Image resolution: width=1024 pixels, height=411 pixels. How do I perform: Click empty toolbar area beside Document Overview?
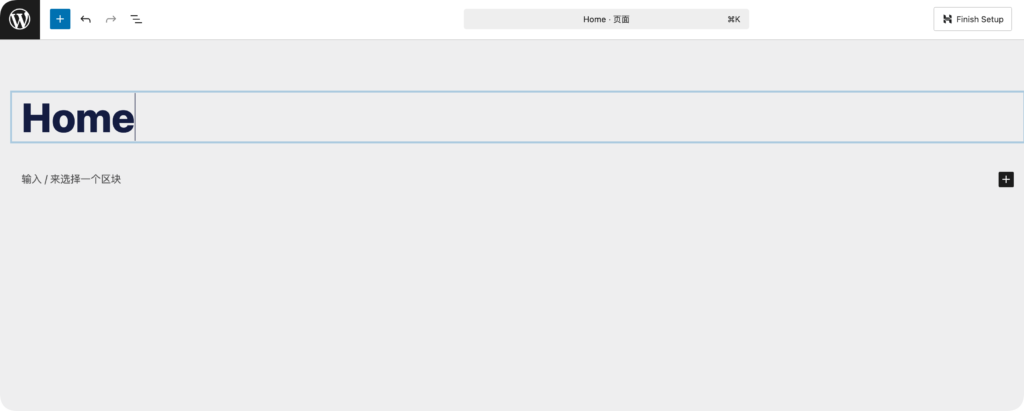coord(300,19)
